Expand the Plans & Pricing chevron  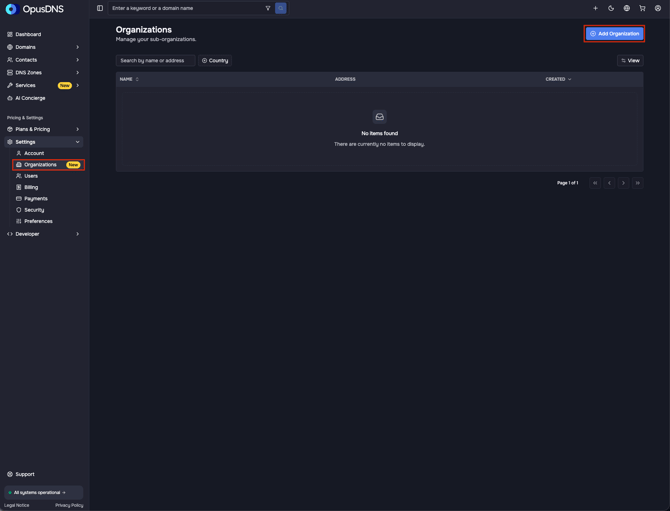78,129
